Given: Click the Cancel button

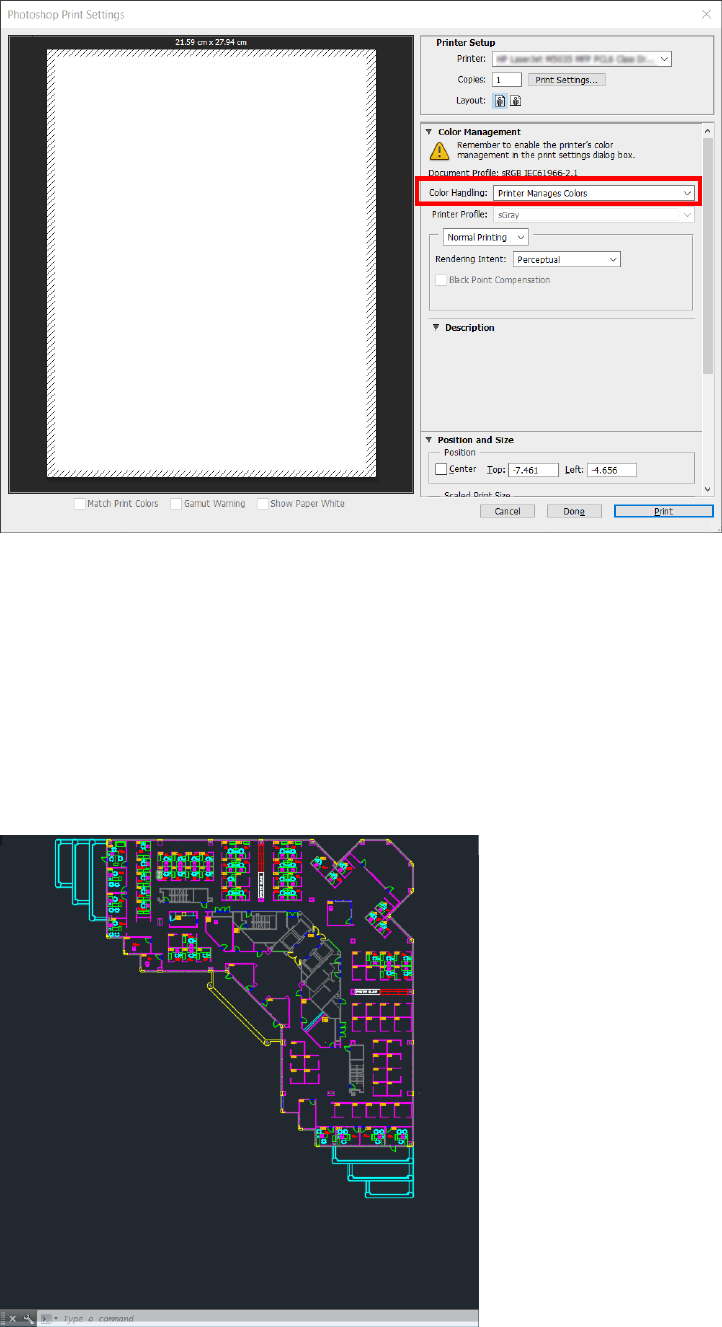Looking at the screenshot, I should coord(508,511).
